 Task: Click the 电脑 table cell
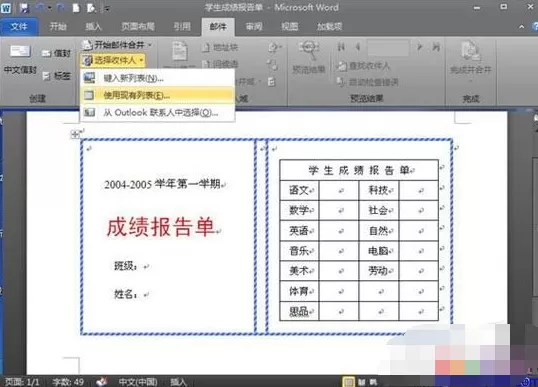tap(379, 251)
